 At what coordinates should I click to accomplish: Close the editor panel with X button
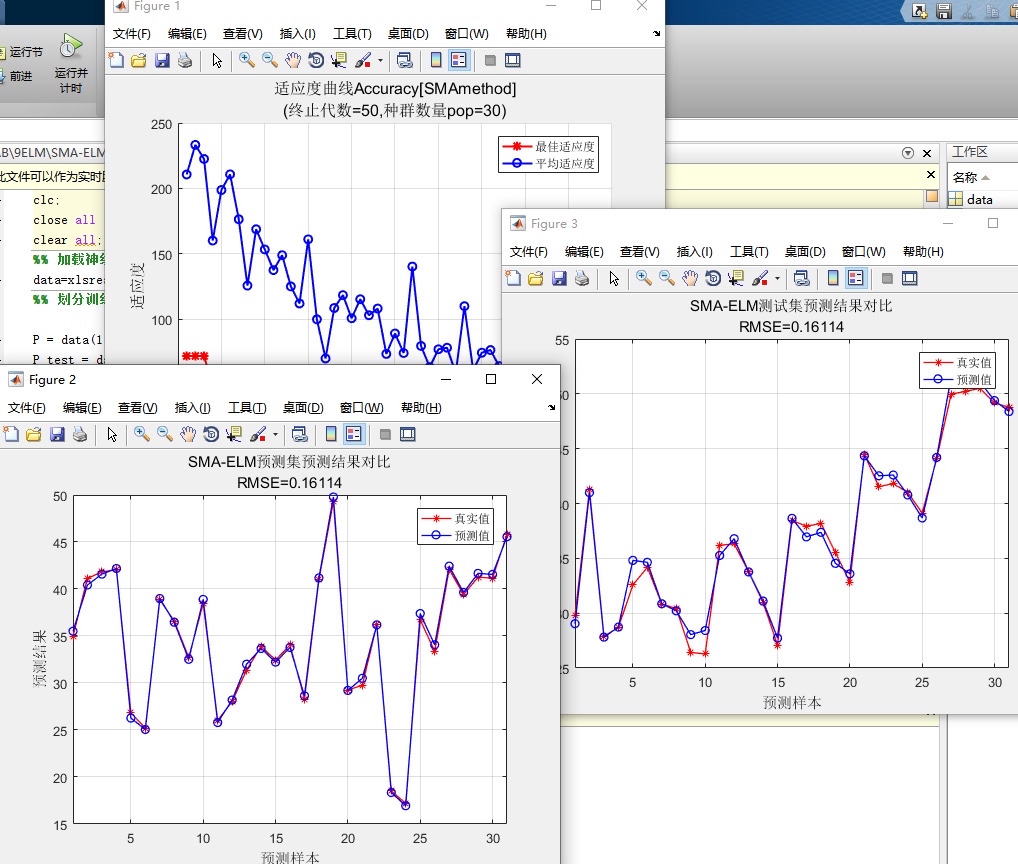(x=927, y=153)
